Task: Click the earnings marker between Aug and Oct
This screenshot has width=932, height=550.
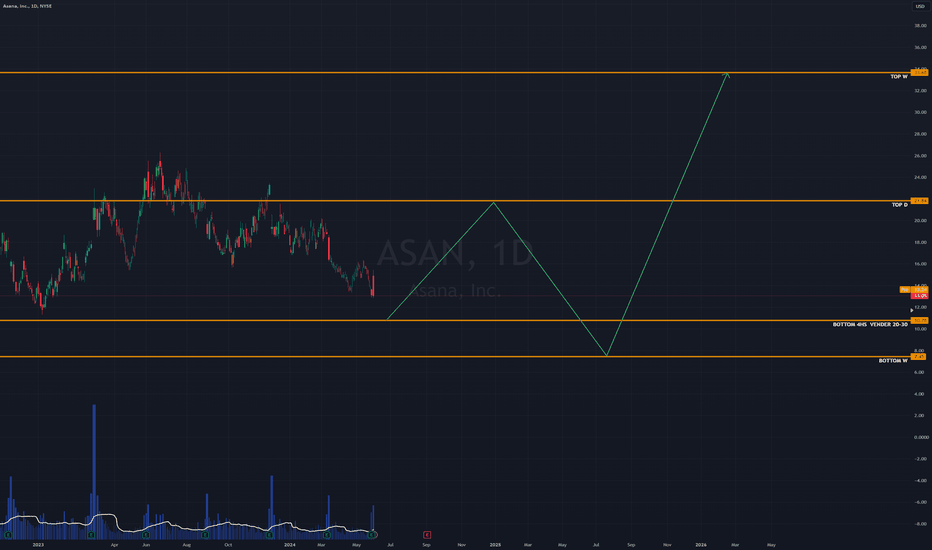Action: [205, 535]
